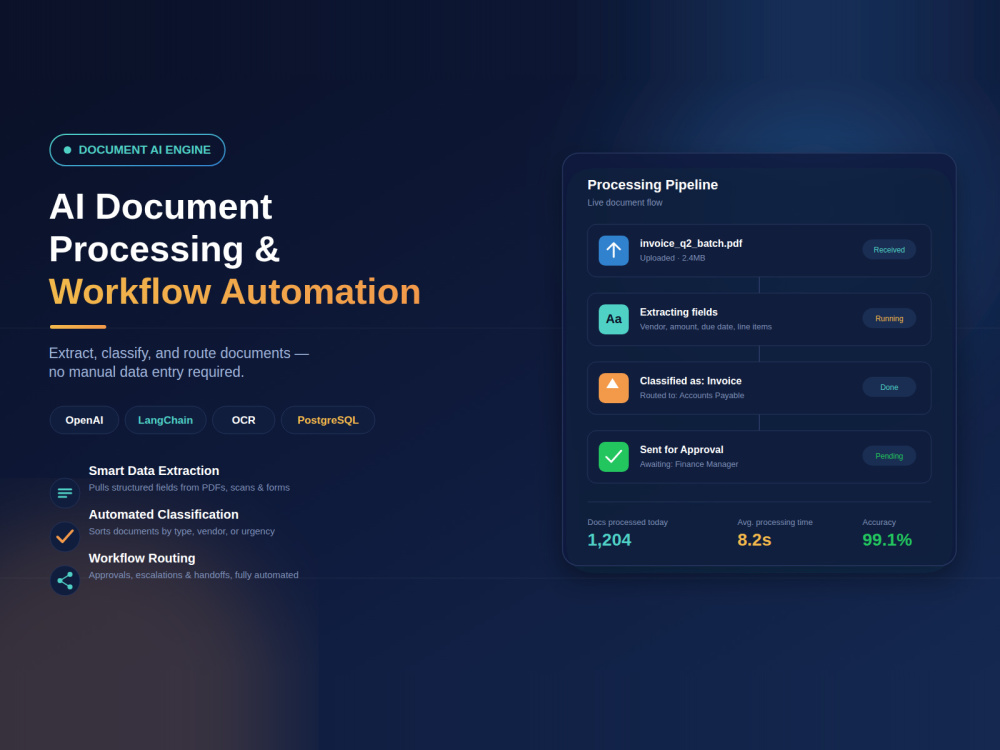Click the Workflow Routing share icon
The image size is (1000, 750).
[65, 580]
